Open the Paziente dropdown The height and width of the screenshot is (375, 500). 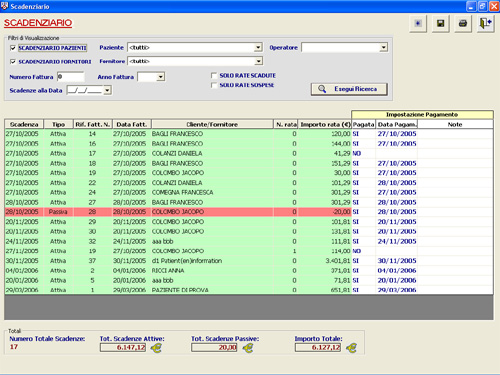[x=258, y=48]
